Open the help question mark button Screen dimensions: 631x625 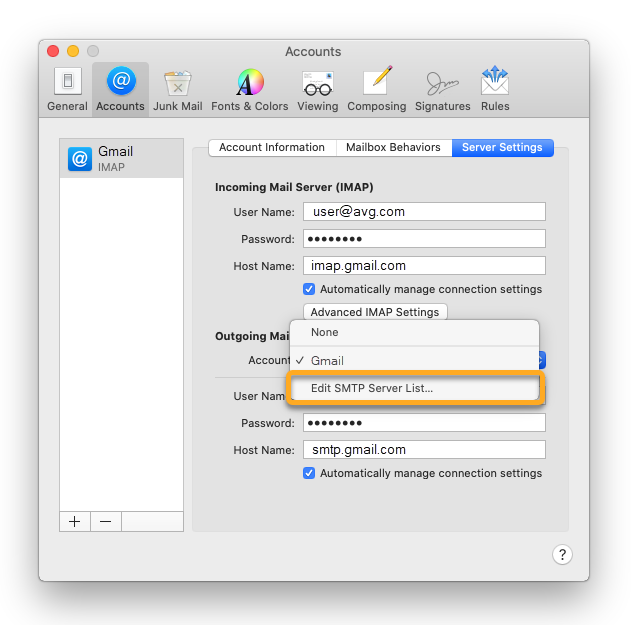pyautogui.click(x=562, y=555)
